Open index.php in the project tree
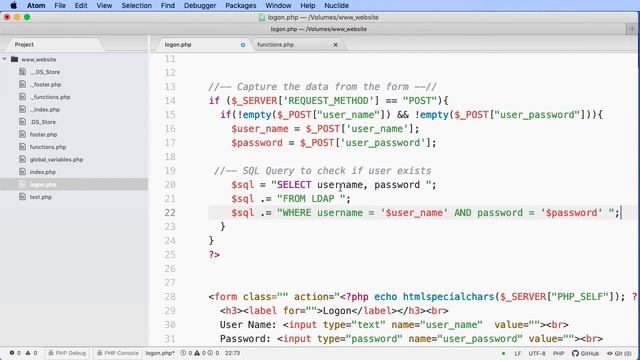The width and height of the screenshot is (640, 360). (x=43, y=172)
